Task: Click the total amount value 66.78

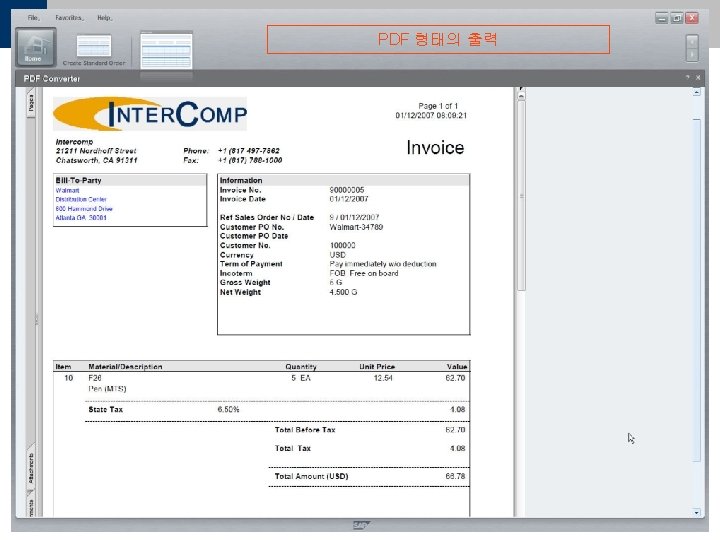Action: tap(455, 476)
